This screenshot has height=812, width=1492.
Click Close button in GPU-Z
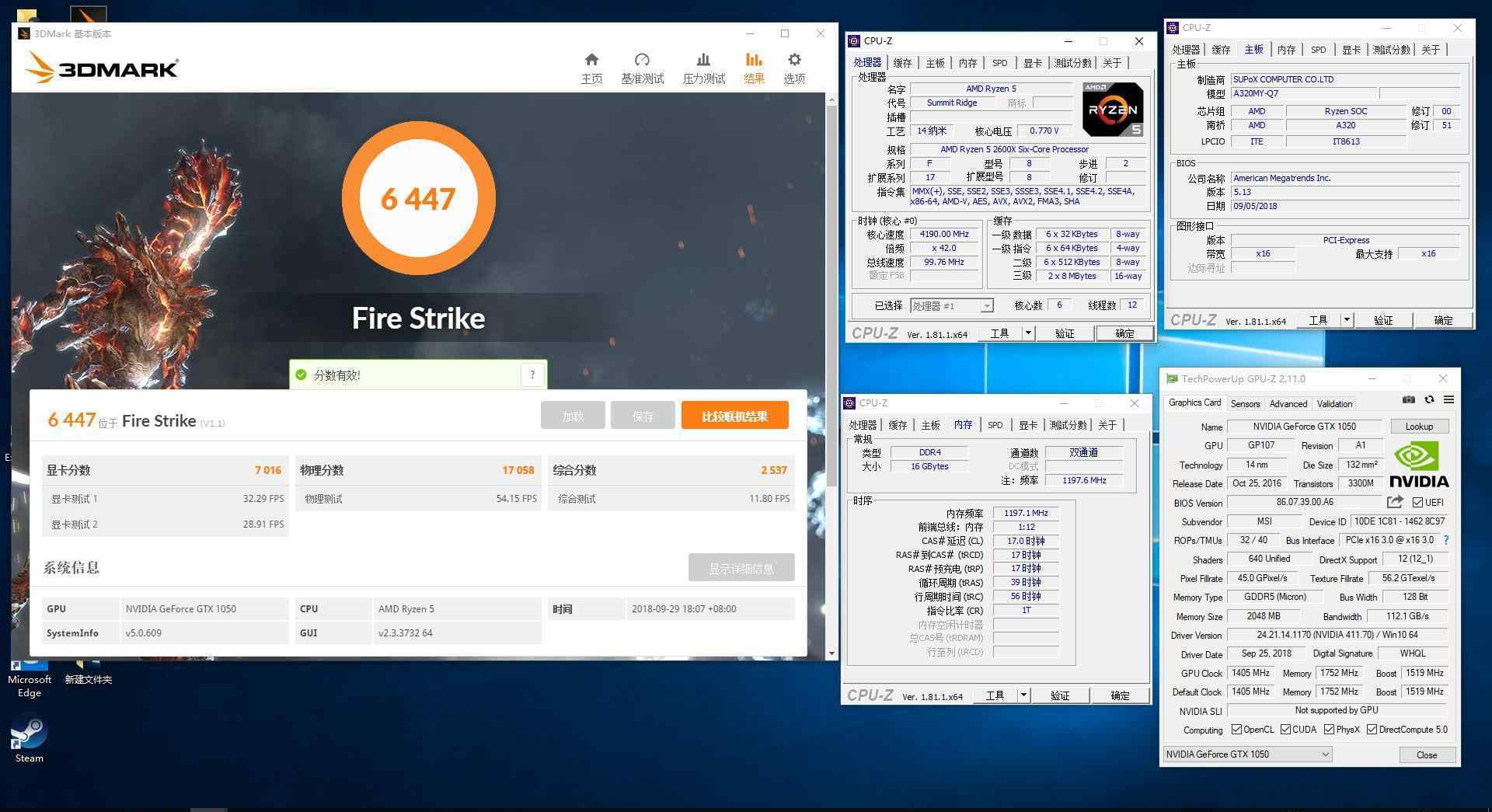click(x=1426, y=754)
